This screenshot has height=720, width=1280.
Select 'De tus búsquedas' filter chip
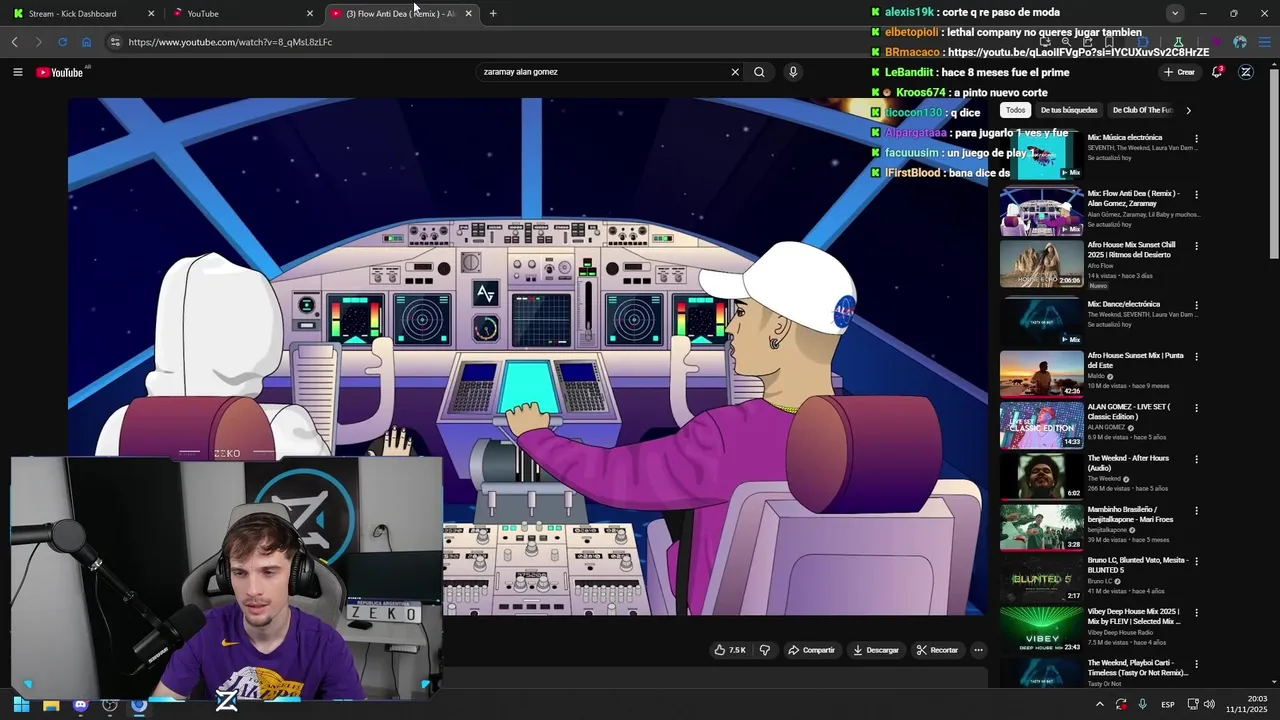click(x=1069, y=110)
